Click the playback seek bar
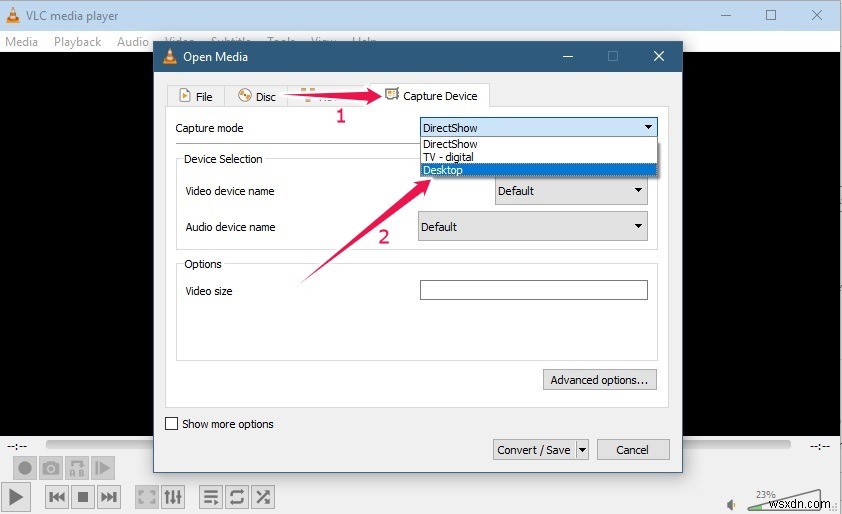This screenshot has height=514, width=842. click(x=418, y=444)
